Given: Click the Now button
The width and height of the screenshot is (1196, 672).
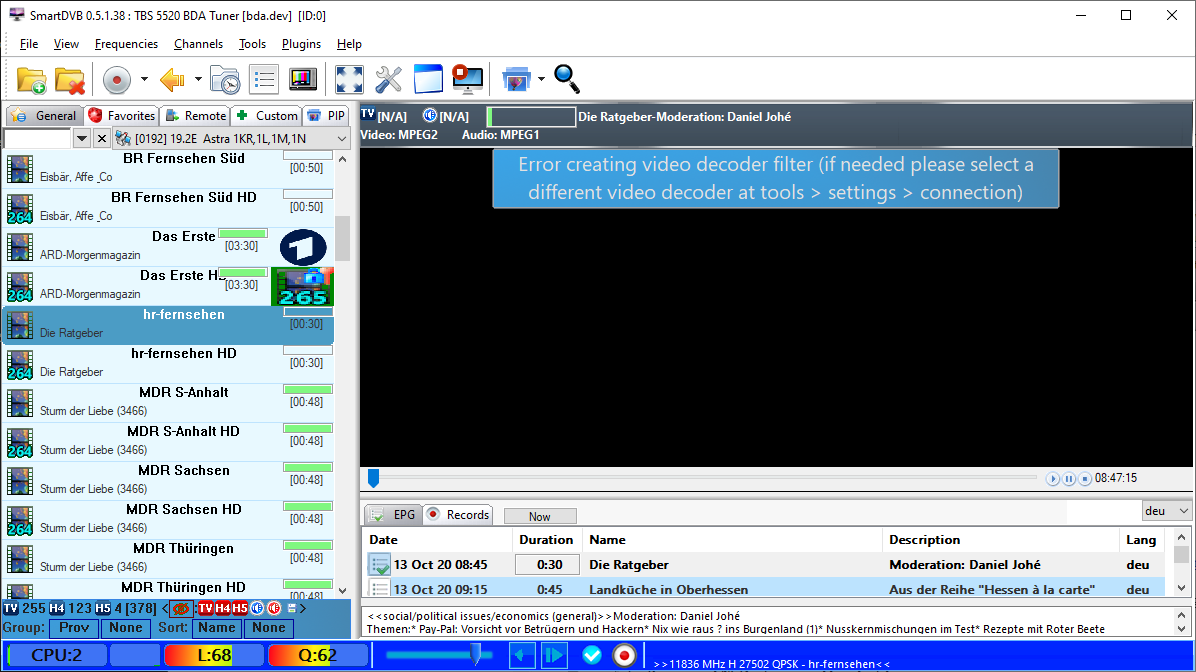Looking at the screenshot, I should click(540, 516).
